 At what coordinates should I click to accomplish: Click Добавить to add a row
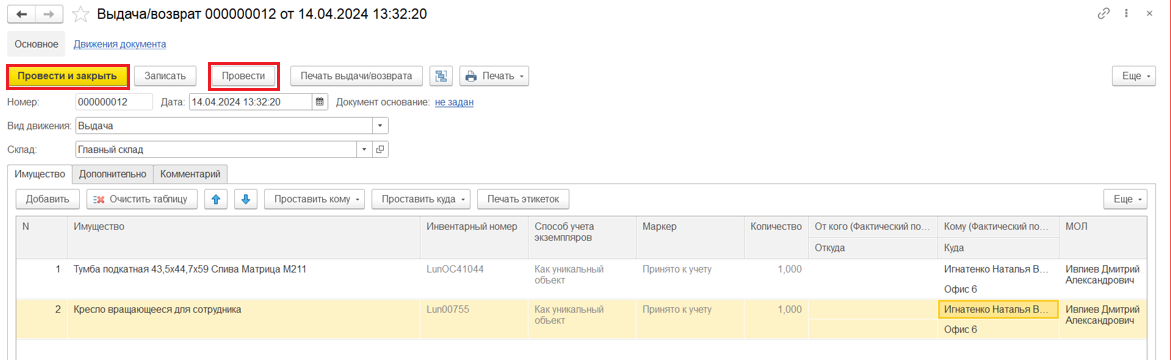[x=48, y=199]
